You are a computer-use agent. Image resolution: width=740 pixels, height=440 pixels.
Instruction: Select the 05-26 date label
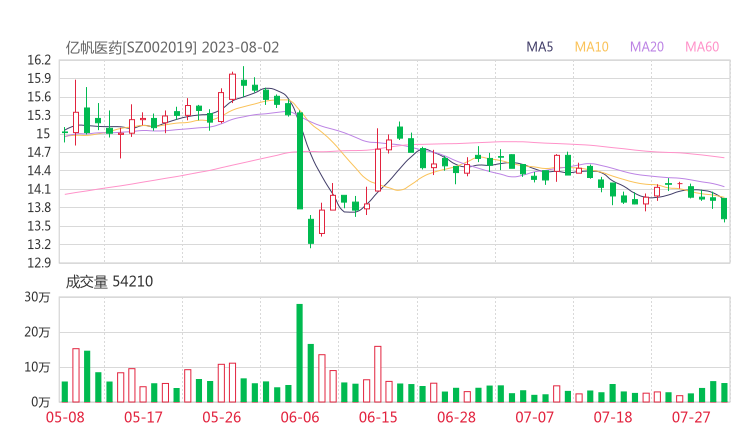(x=221, y=417)
